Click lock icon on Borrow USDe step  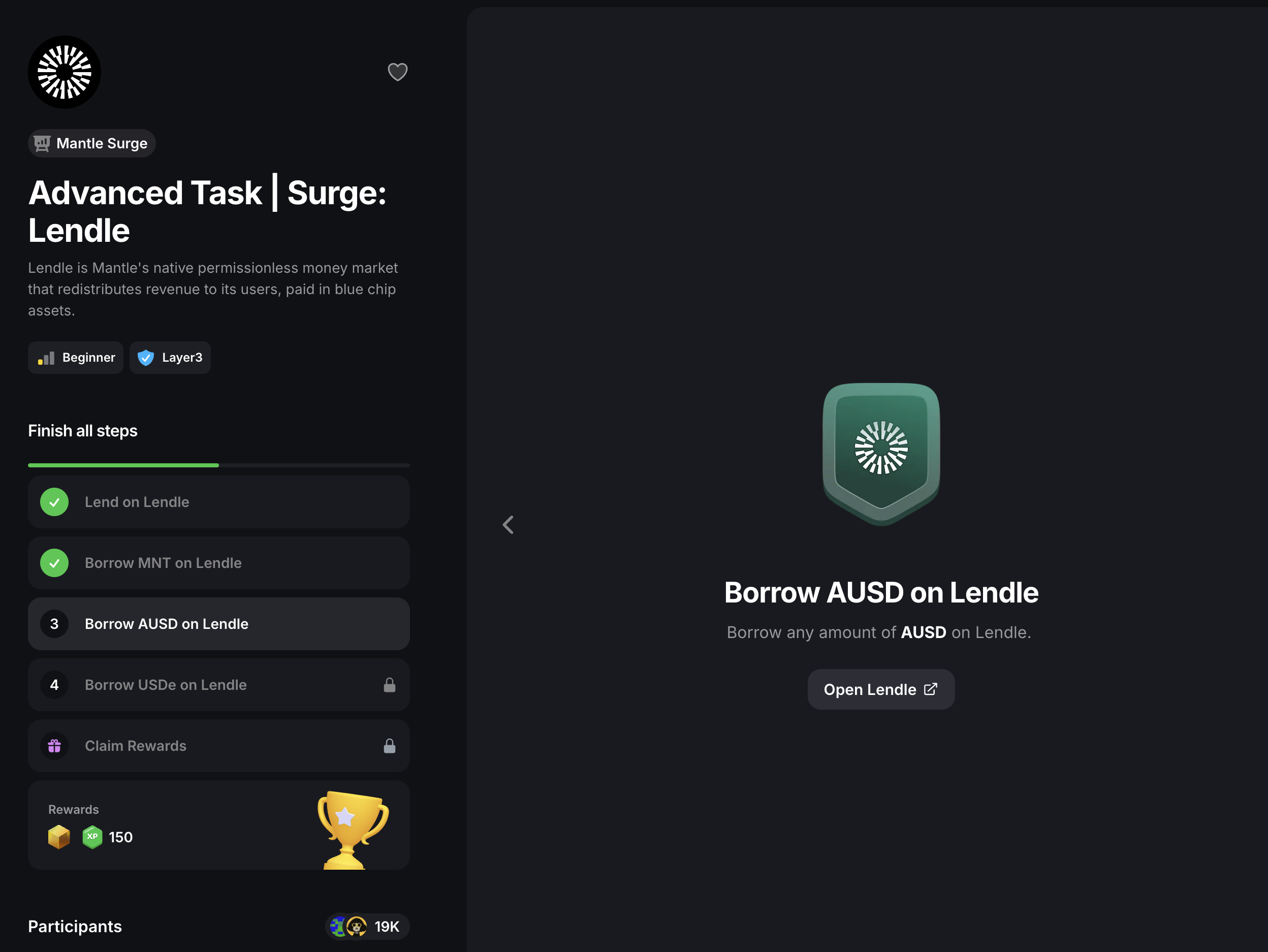(389, 685)
